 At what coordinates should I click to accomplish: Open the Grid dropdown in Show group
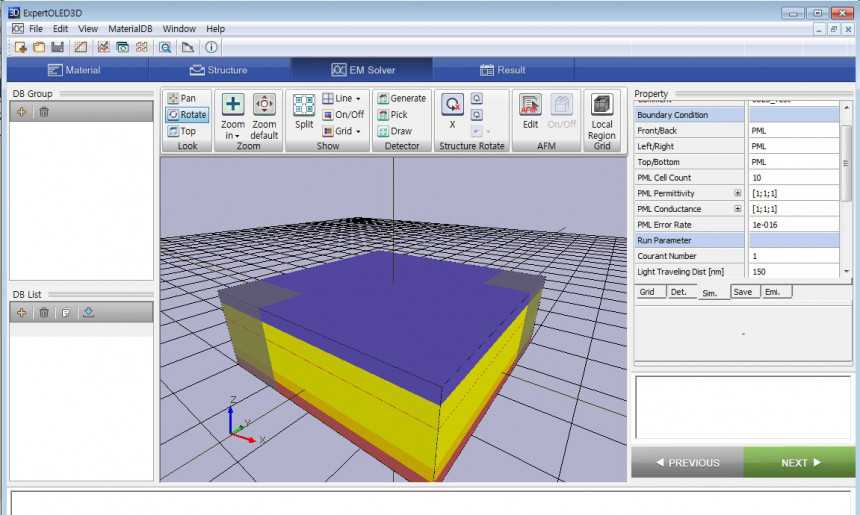[x=358, y=132]
